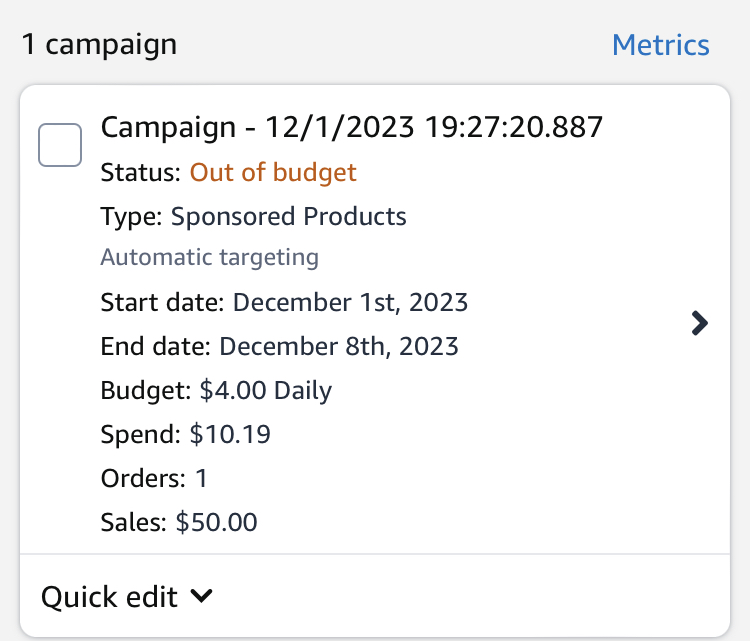Screen dimensions: 750x641
Task: Select the Sponsored Products type text
Action: tap(288, 216)
